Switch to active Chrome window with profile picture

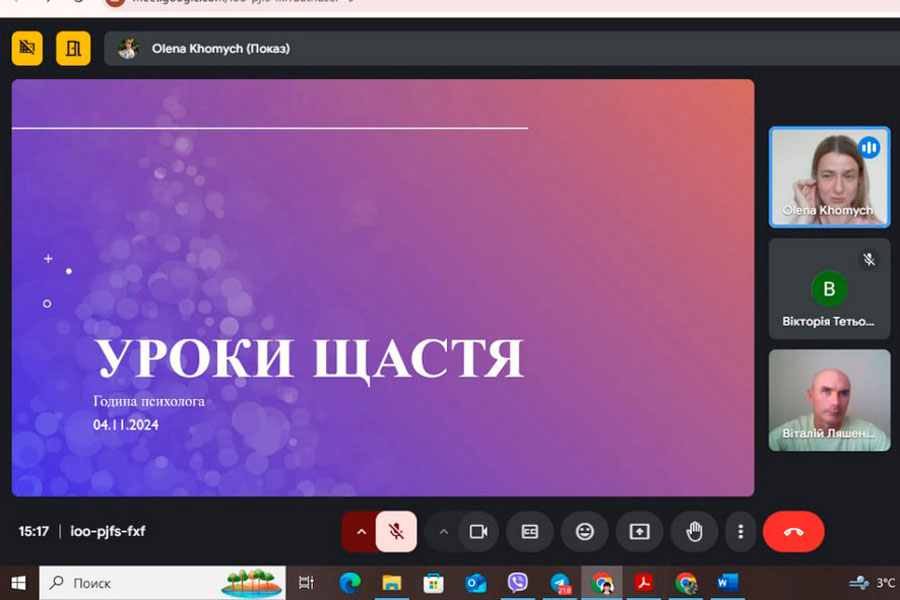[602, 583]
